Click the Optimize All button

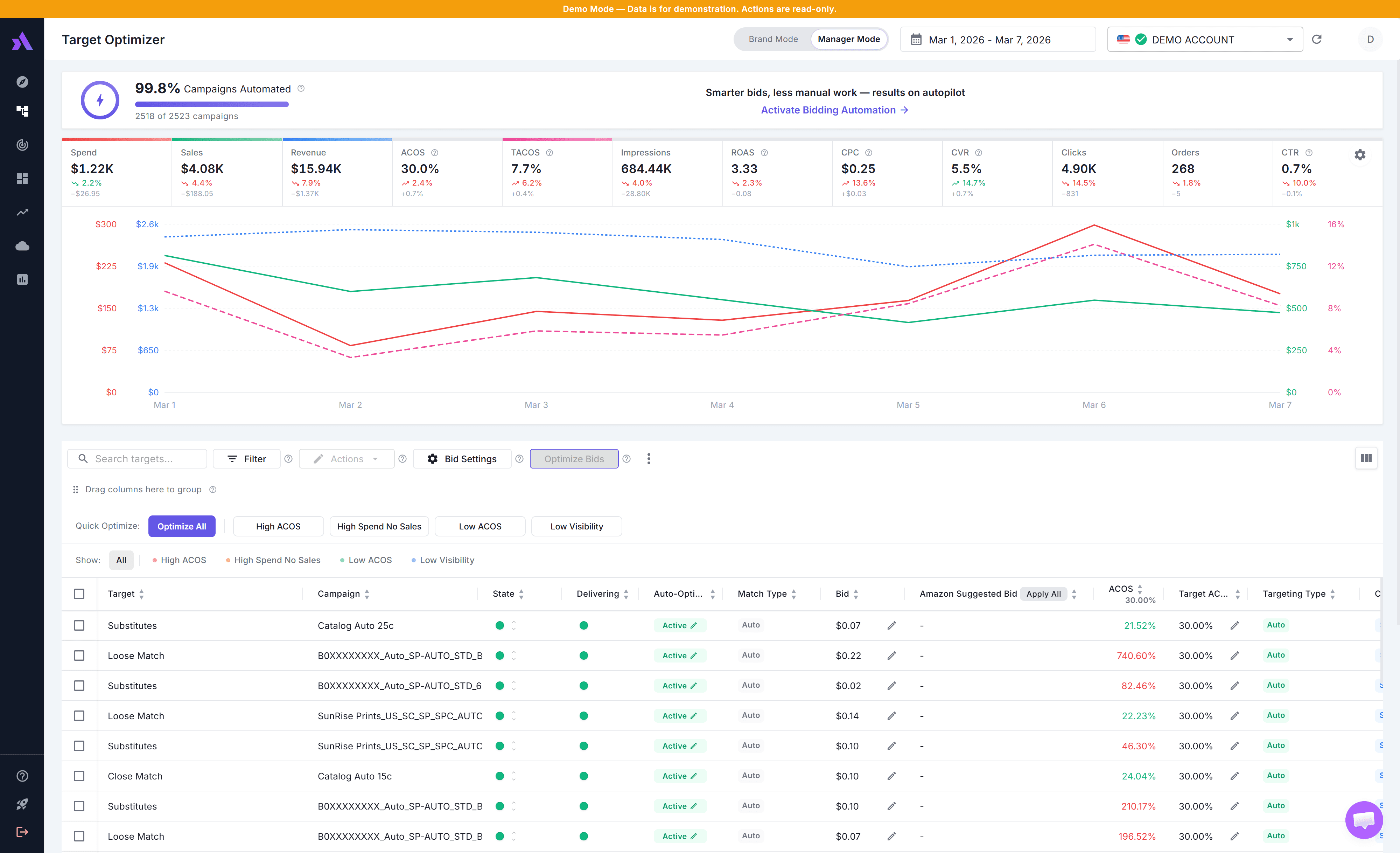pyautogui.click(x=181, y=526)
